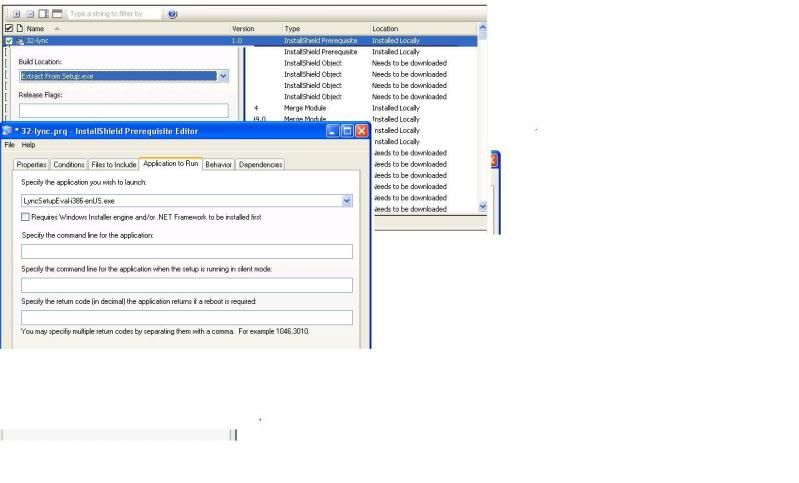Toggle the side-panel layout toolbar icon
This screenshot has height=483, width=799.
pos(44,14)
